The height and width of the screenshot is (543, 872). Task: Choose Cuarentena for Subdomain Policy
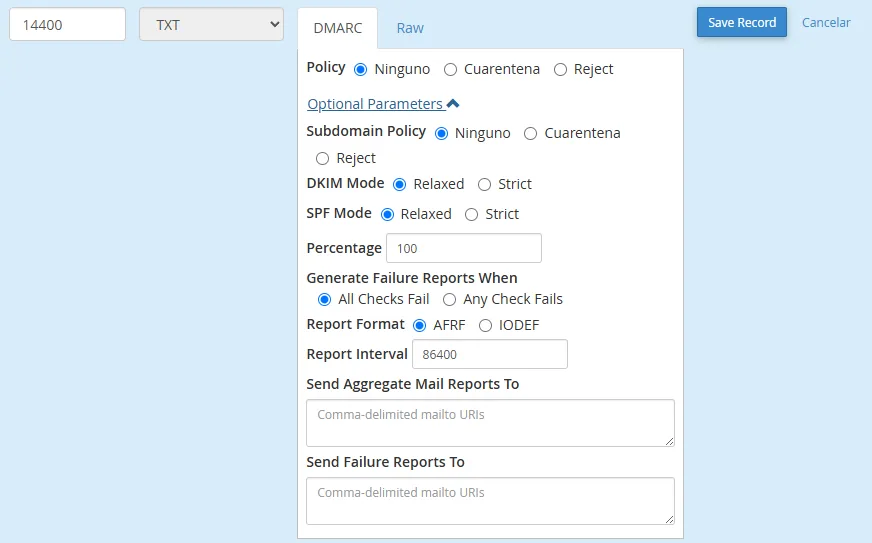531,134
